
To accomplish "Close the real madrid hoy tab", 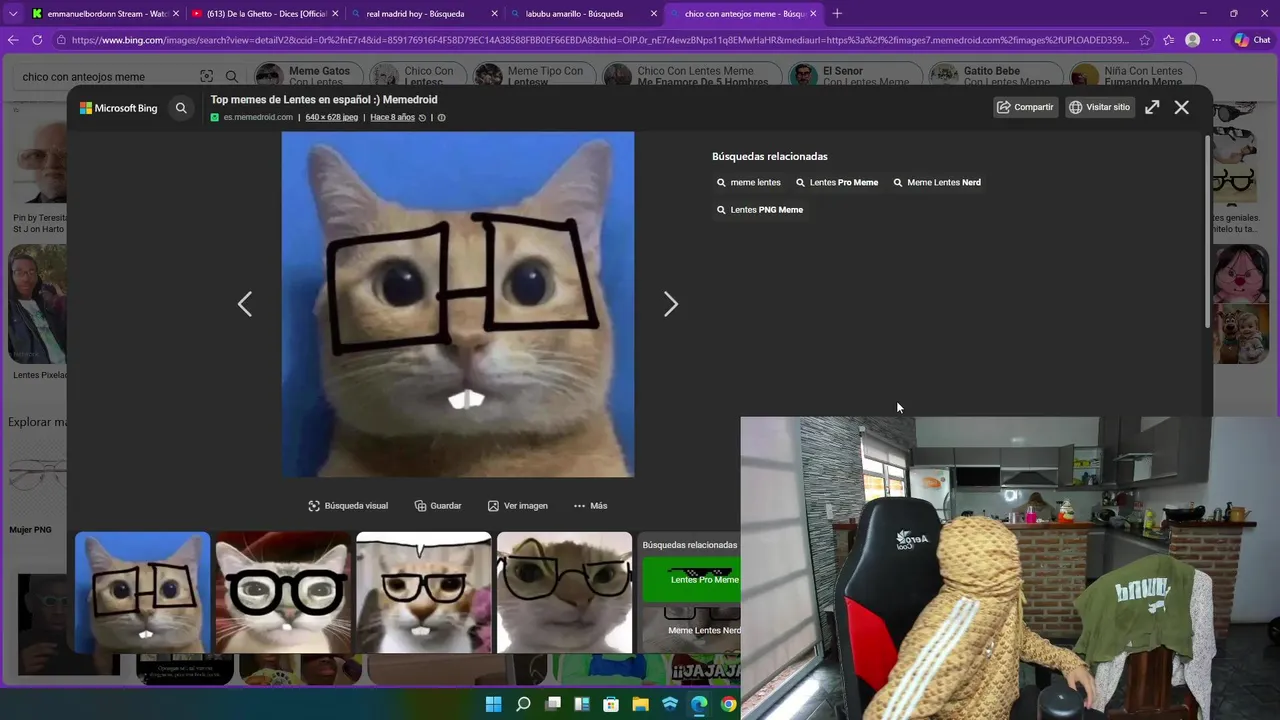I will 494,14.
